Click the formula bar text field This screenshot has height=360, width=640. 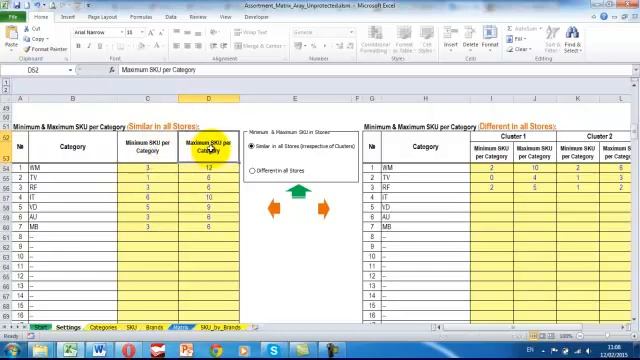376,70
